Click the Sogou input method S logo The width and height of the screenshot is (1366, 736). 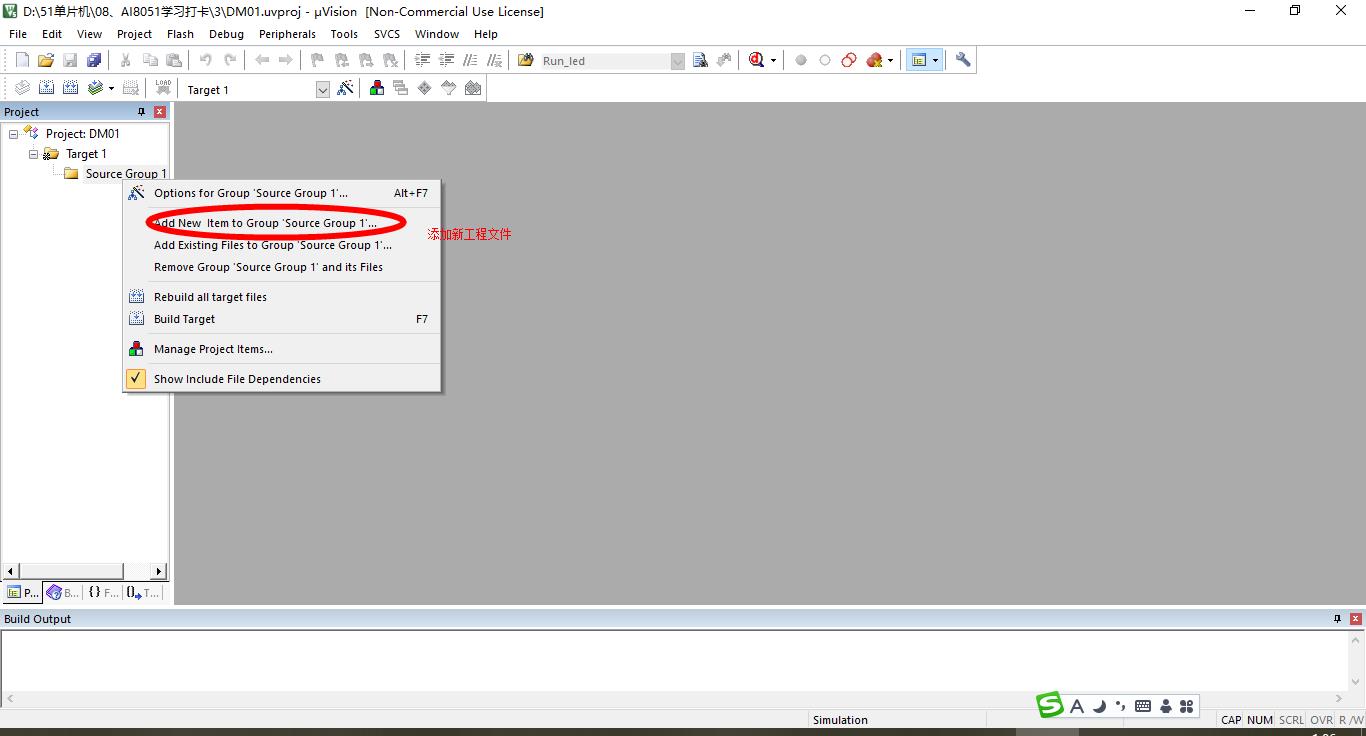click(x=1050, y=705)
